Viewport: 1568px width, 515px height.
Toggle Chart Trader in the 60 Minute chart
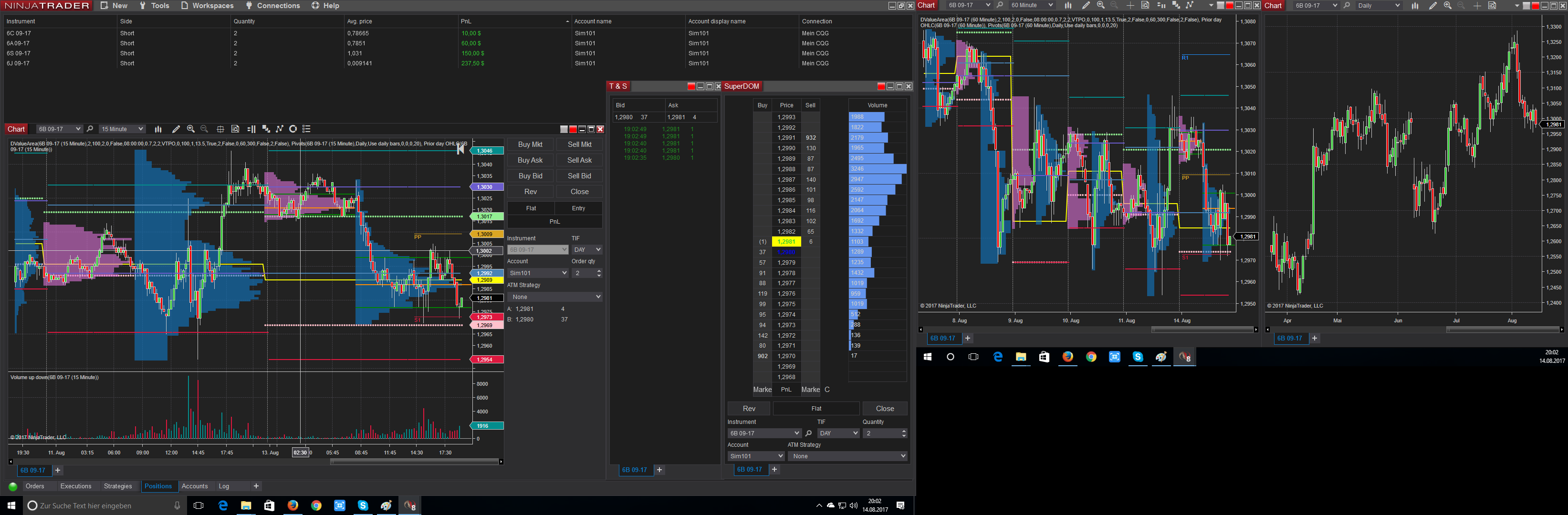1161,5
